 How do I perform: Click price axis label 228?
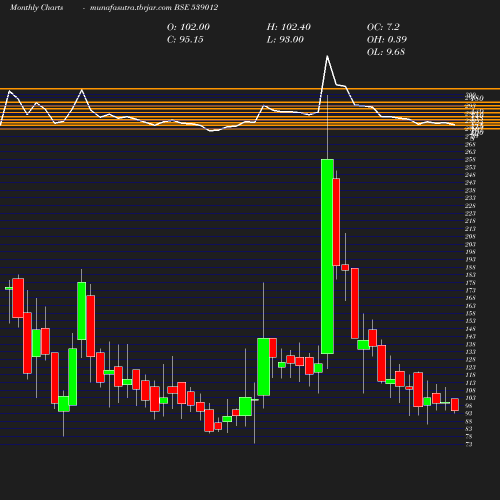470,206
